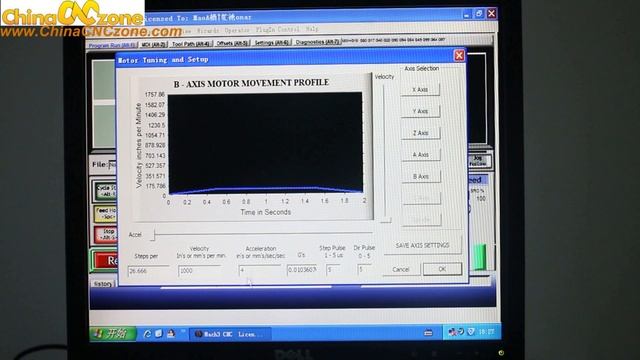
Task: Cancel the Motor Tuning dialog
Action: pos(401,269)
